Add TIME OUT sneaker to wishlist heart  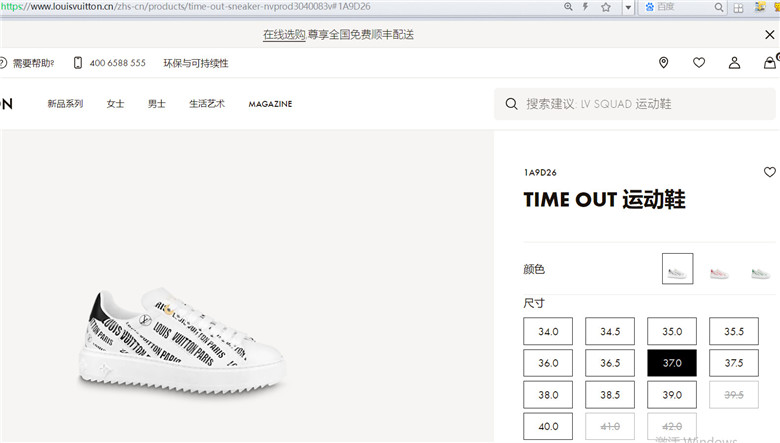[x=770, y=172]
